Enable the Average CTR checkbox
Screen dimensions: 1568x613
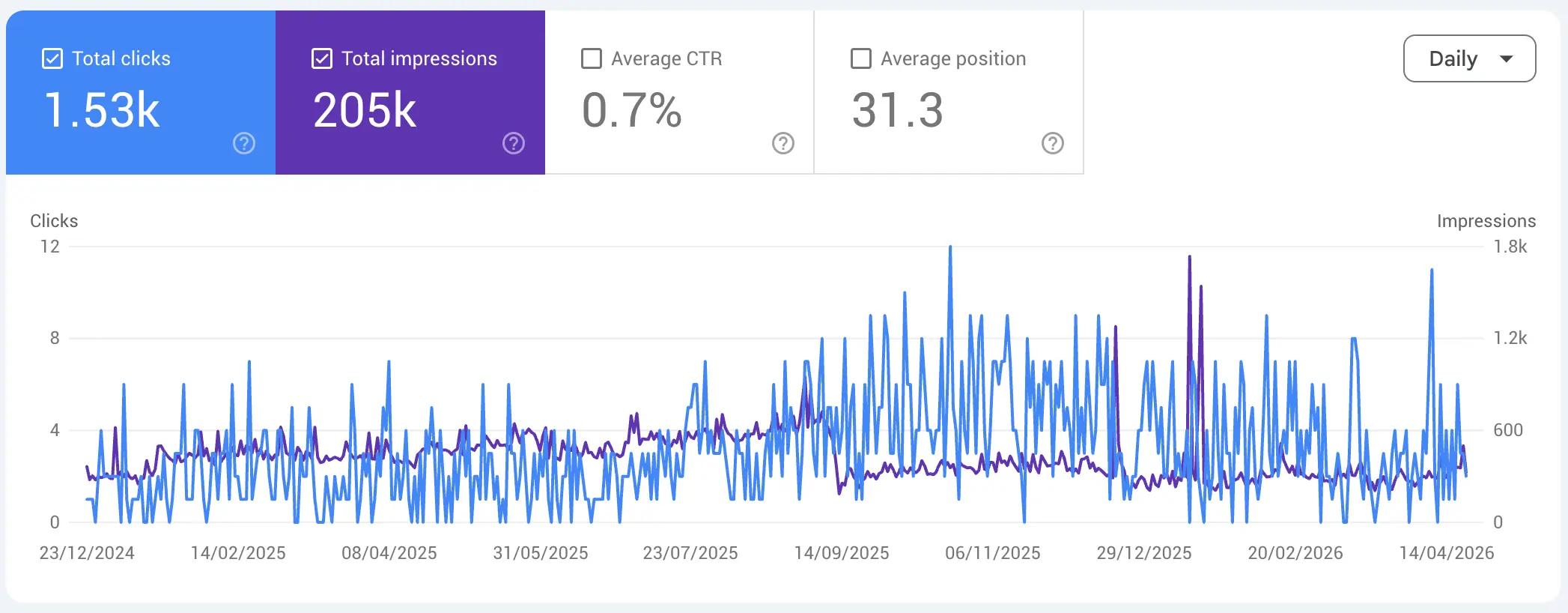tap(592, 58)
